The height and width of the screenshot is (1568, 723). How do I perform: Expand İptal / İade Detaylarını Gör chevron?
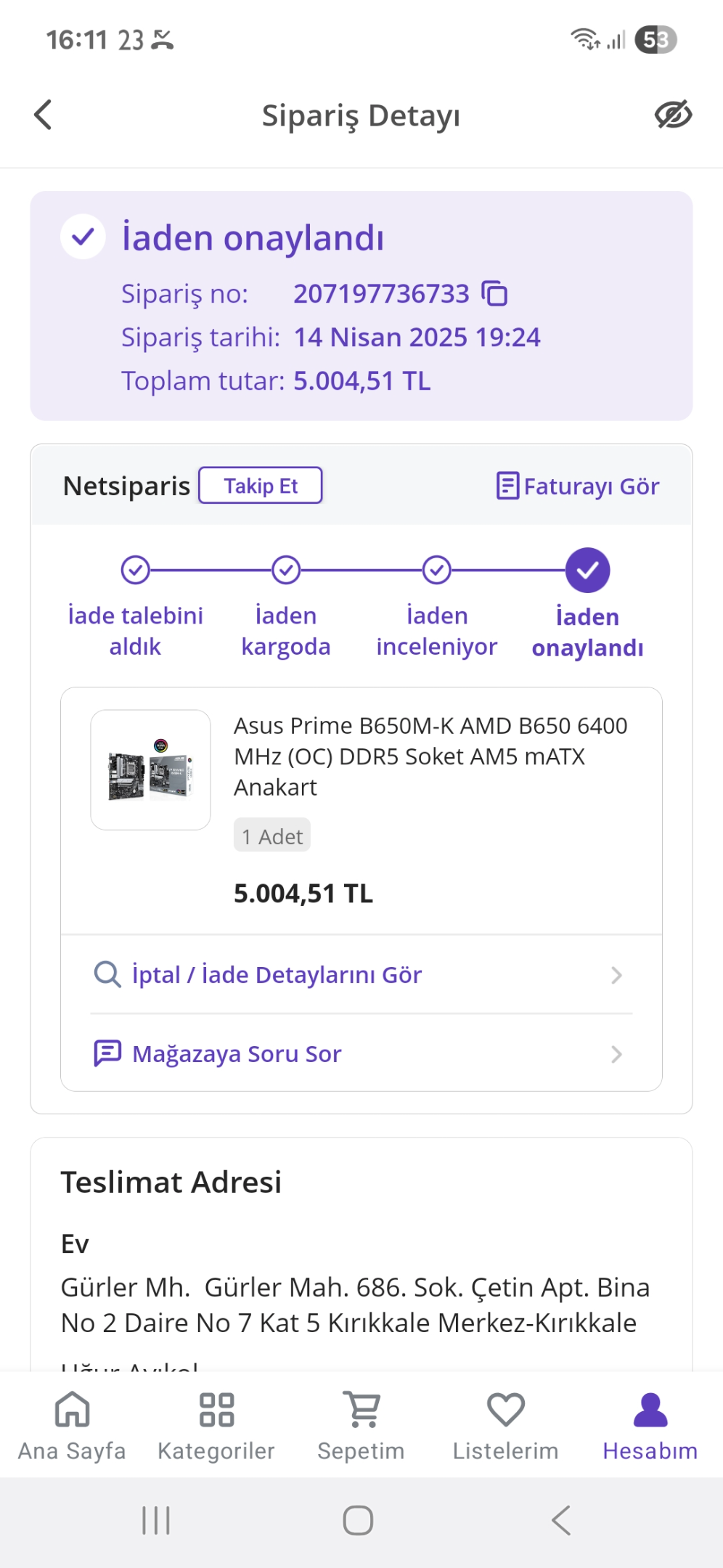click(616, 975)
